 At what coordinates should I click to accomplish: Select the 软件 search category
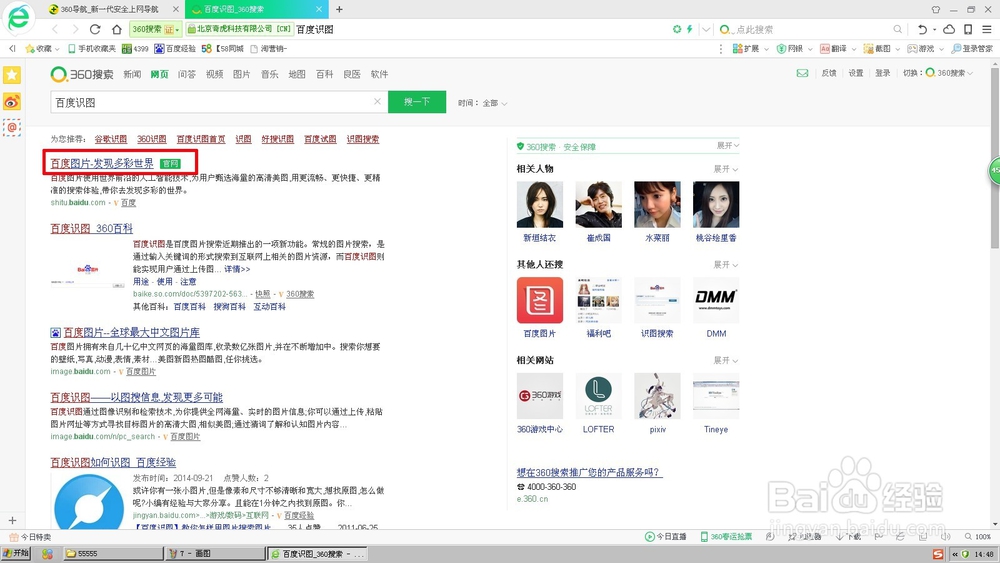click(x=379, y=74)
